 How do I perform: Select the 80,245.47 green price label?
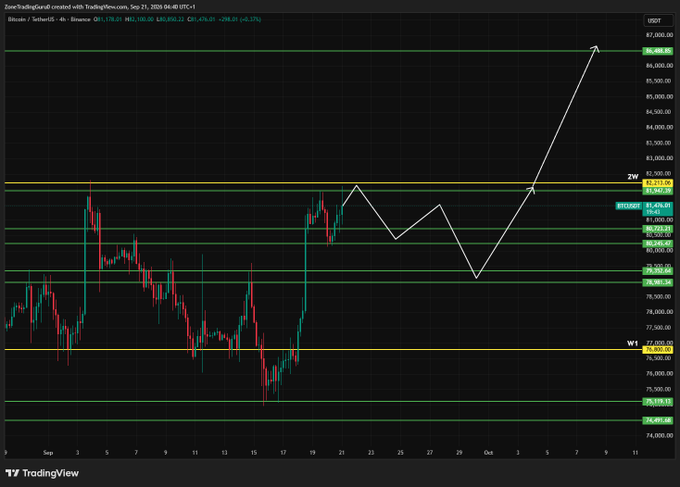pyautogui.click(x=657, y=243)
